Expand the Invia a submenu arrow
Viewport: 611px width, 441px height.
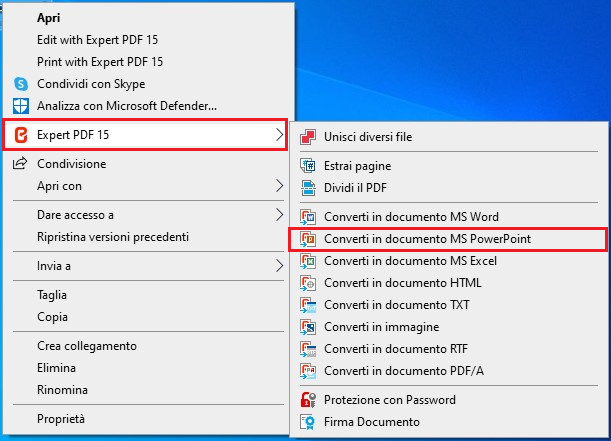[x=279, y=266]
